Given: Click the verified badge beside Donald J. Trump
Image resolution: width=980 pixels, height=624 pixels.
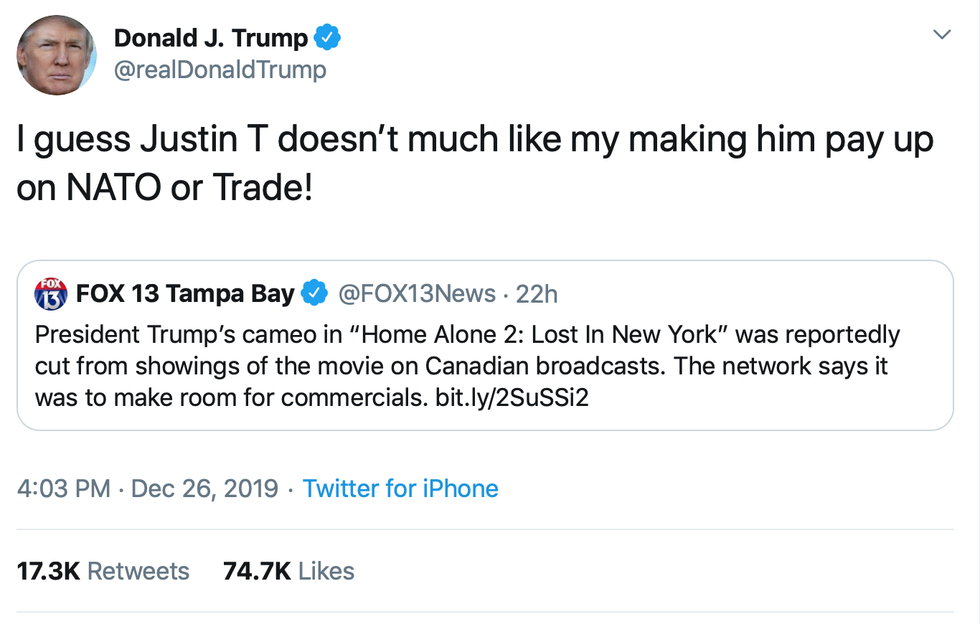Looking at the screenshot, I should pyautogui.click(x=328, y=38).
